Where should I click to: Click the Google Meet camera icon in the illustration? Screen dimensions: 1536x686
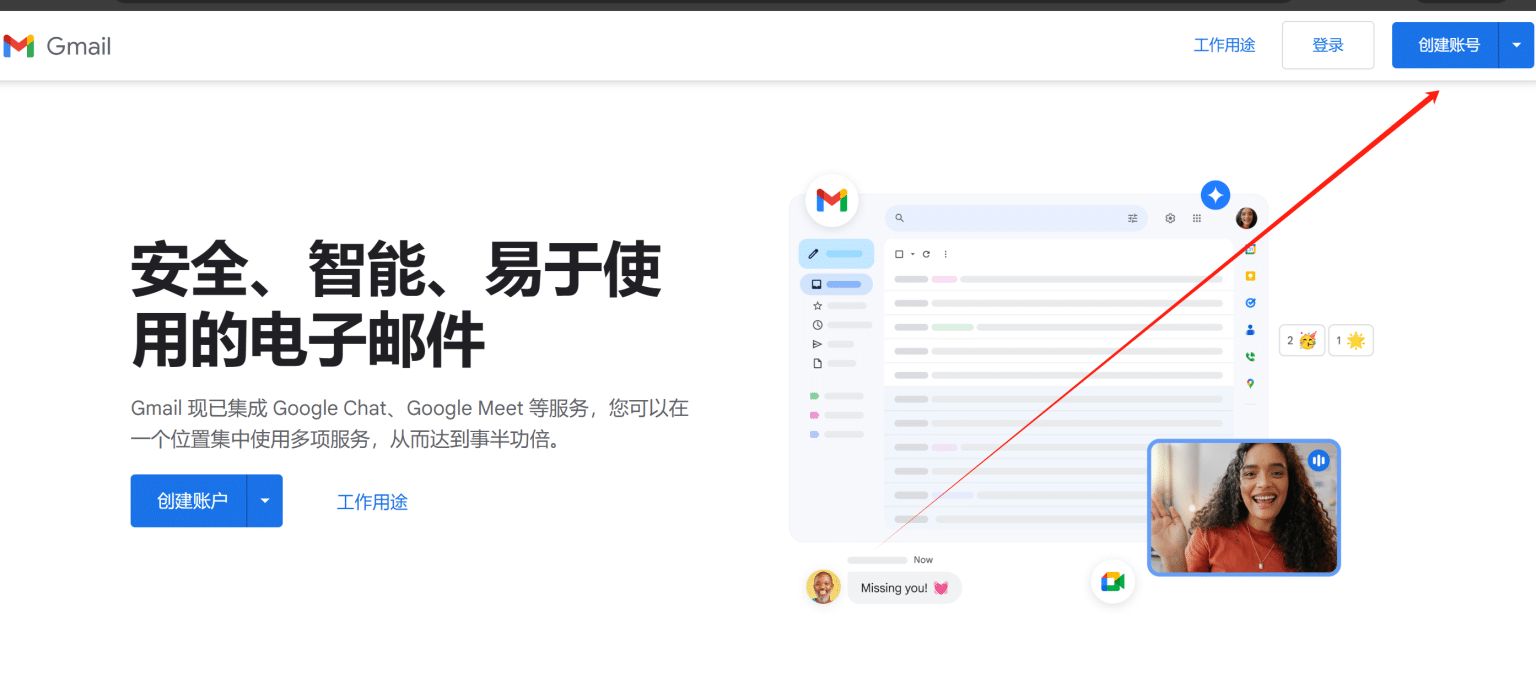point(1113,582)
